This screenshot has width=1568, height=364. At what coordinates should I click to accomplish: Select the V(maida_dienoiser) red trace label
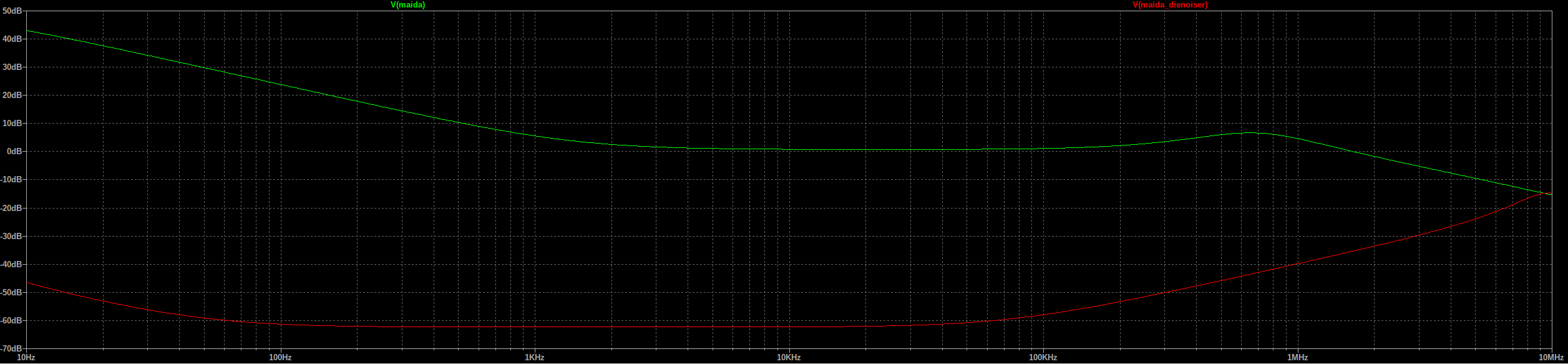click(x=1170, y=4)
